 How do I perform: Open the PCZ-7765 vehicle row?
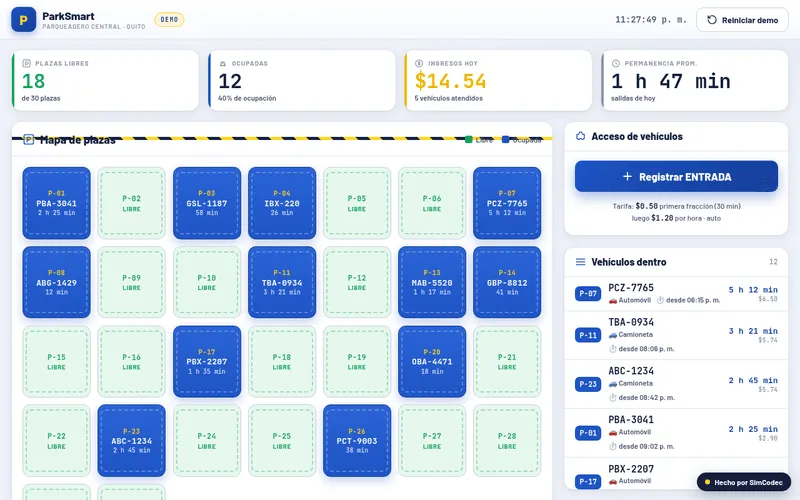pyautogui.click(x=676, y=294)
